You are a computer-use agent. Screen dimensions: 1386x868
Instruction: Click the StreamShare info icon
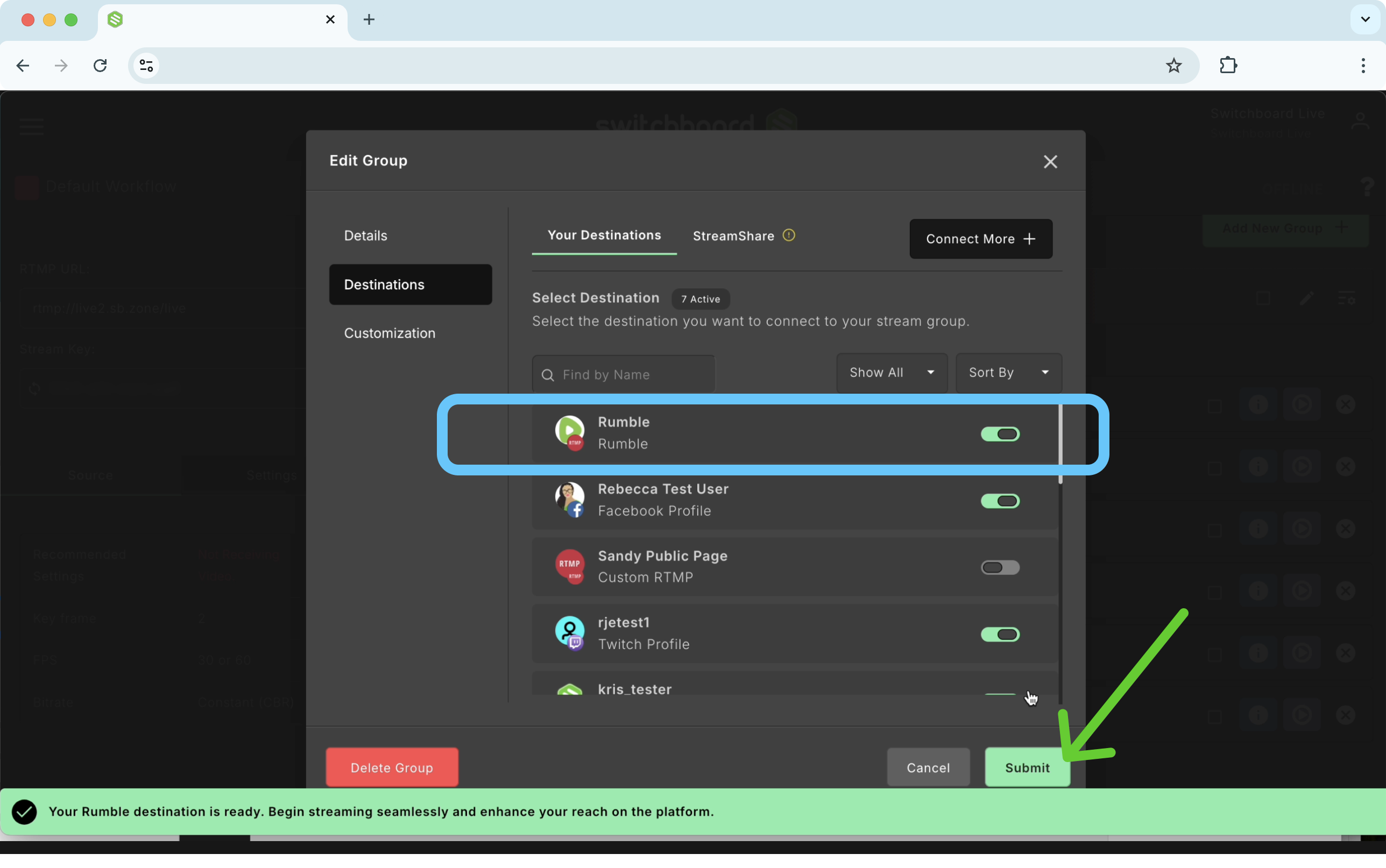tap(789, 236)
